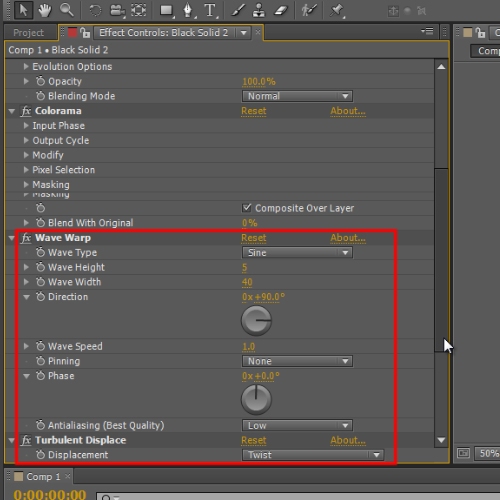The width and height of the screenshot is (500, 500).
Task: Toggle the Wave Warp fx effect switch
Action: [x=26, y=238]
